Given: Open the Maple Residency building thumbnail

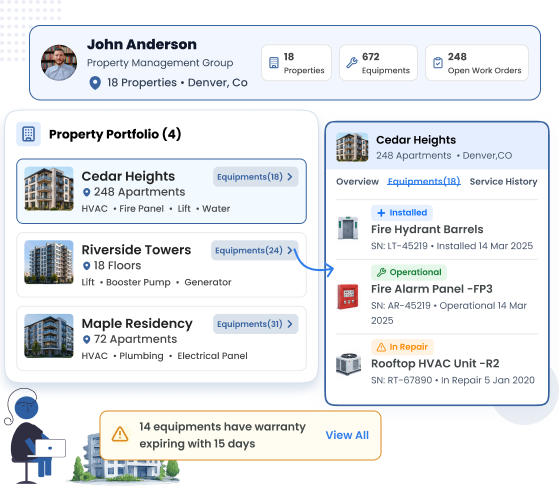Looking at the screenshot, I should click(49, 336).
